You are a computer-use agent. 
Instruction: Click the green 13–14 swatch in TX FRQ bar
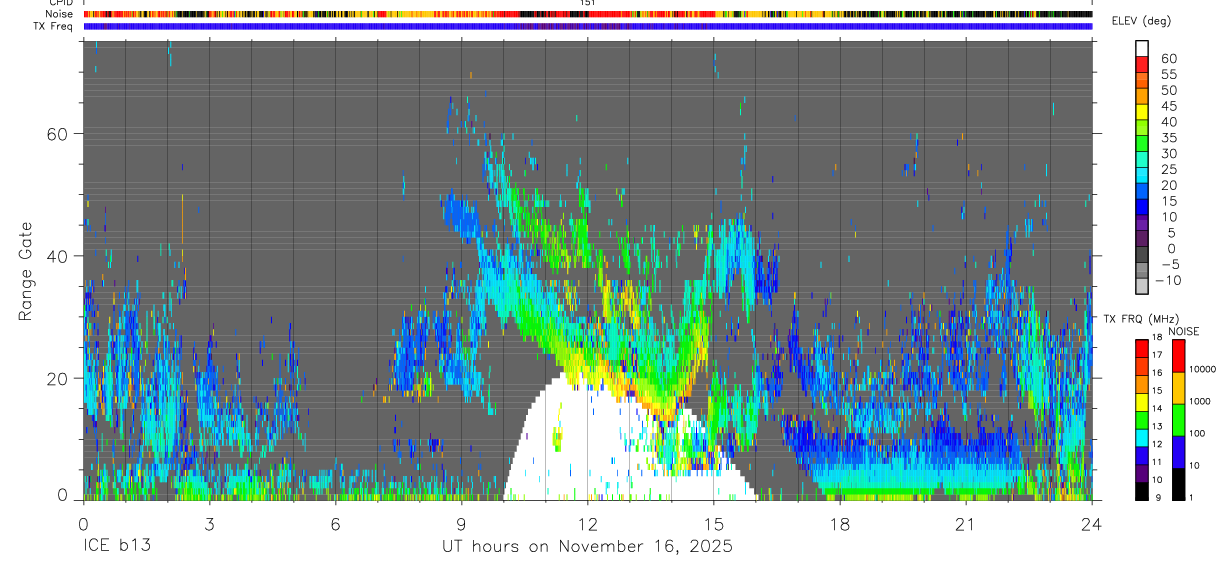(x=1142, y=420)
